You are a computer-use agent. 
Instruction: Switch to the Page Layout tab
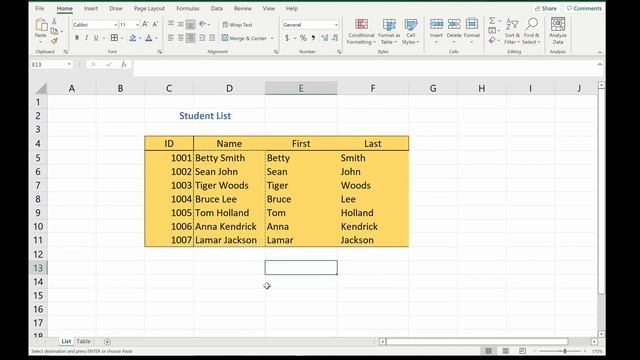[x=149, y=8]
